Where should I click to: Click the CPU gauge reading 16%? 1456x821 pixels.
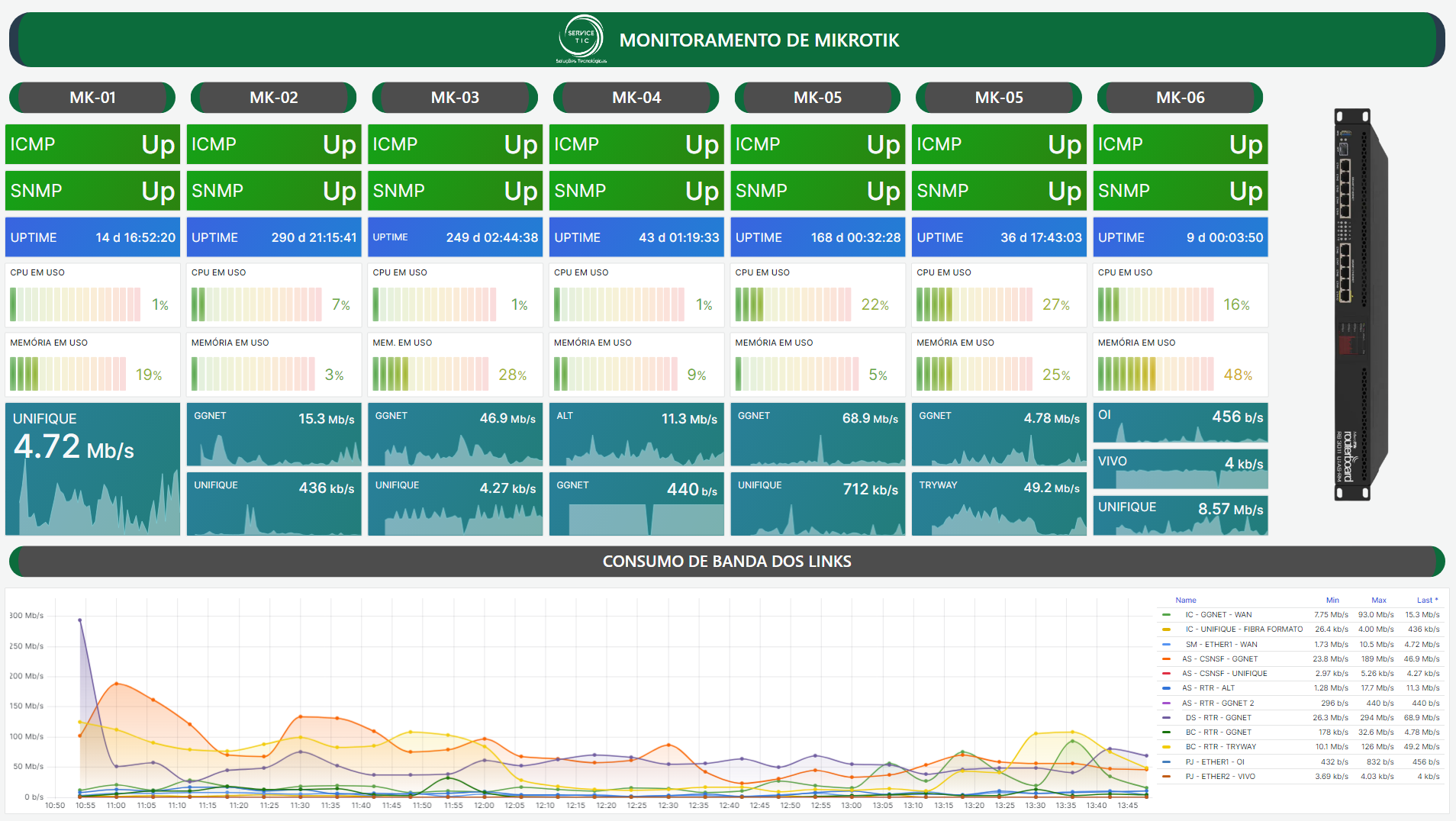[1181, 295]
